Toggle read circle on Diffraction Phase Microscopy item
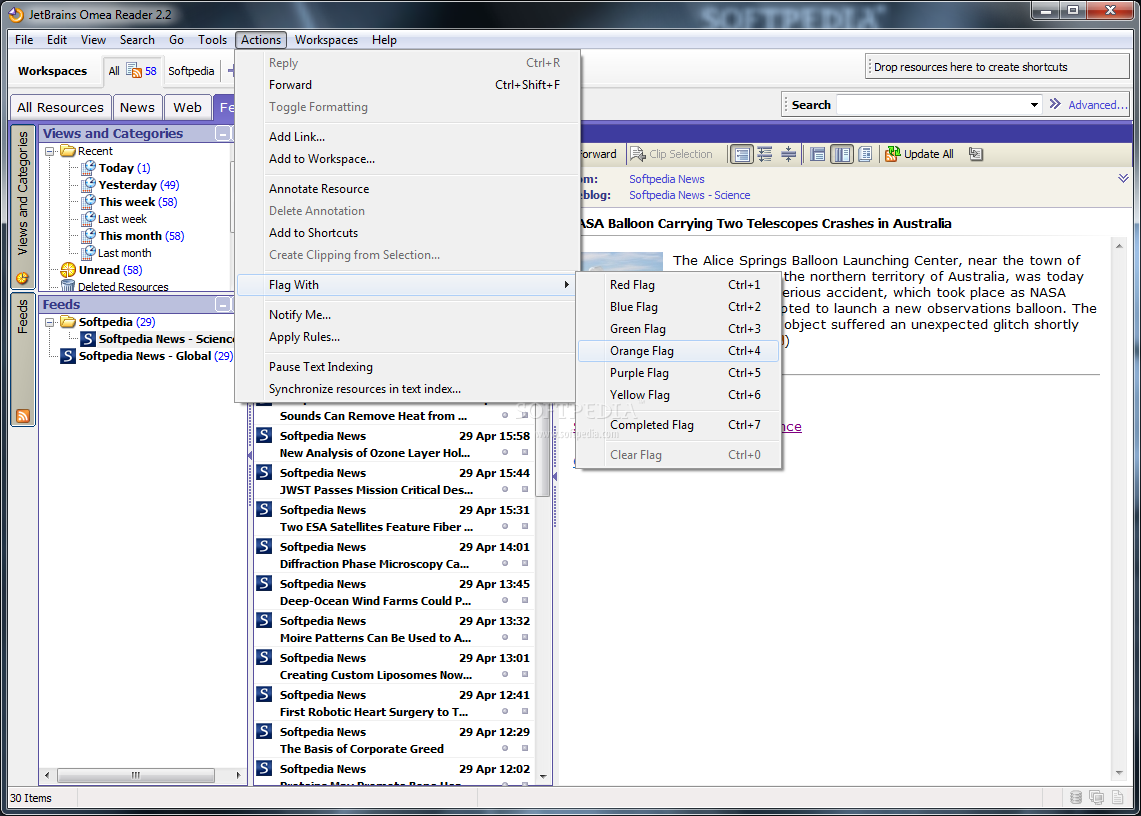The image size is (1141, 816). pyautogui.click(x=505, y=563)
